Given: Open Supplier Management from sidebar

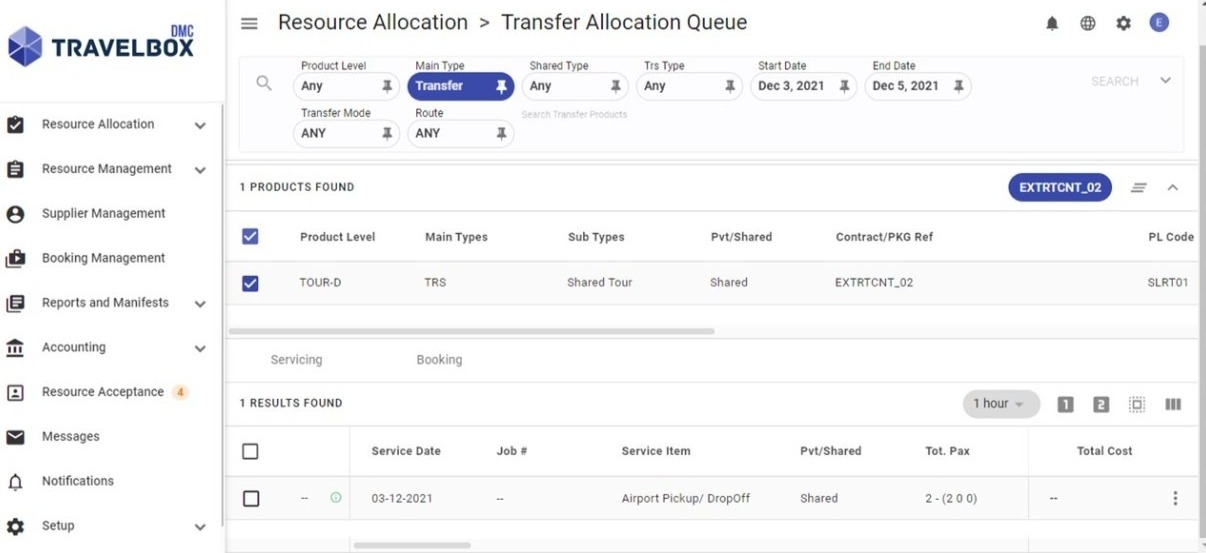Looking at the screenshot, I should pyautogui.click(x=103, y=214).
